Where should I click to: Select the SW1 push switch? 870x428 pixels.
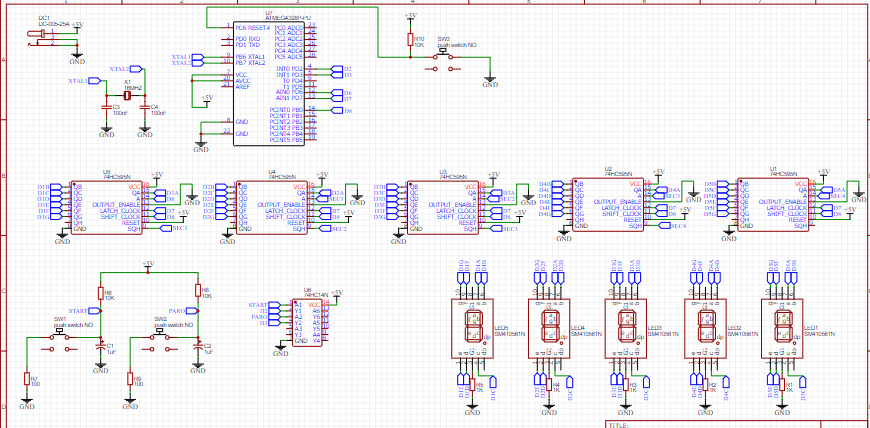pyautogui.click(x=59, y=341)
